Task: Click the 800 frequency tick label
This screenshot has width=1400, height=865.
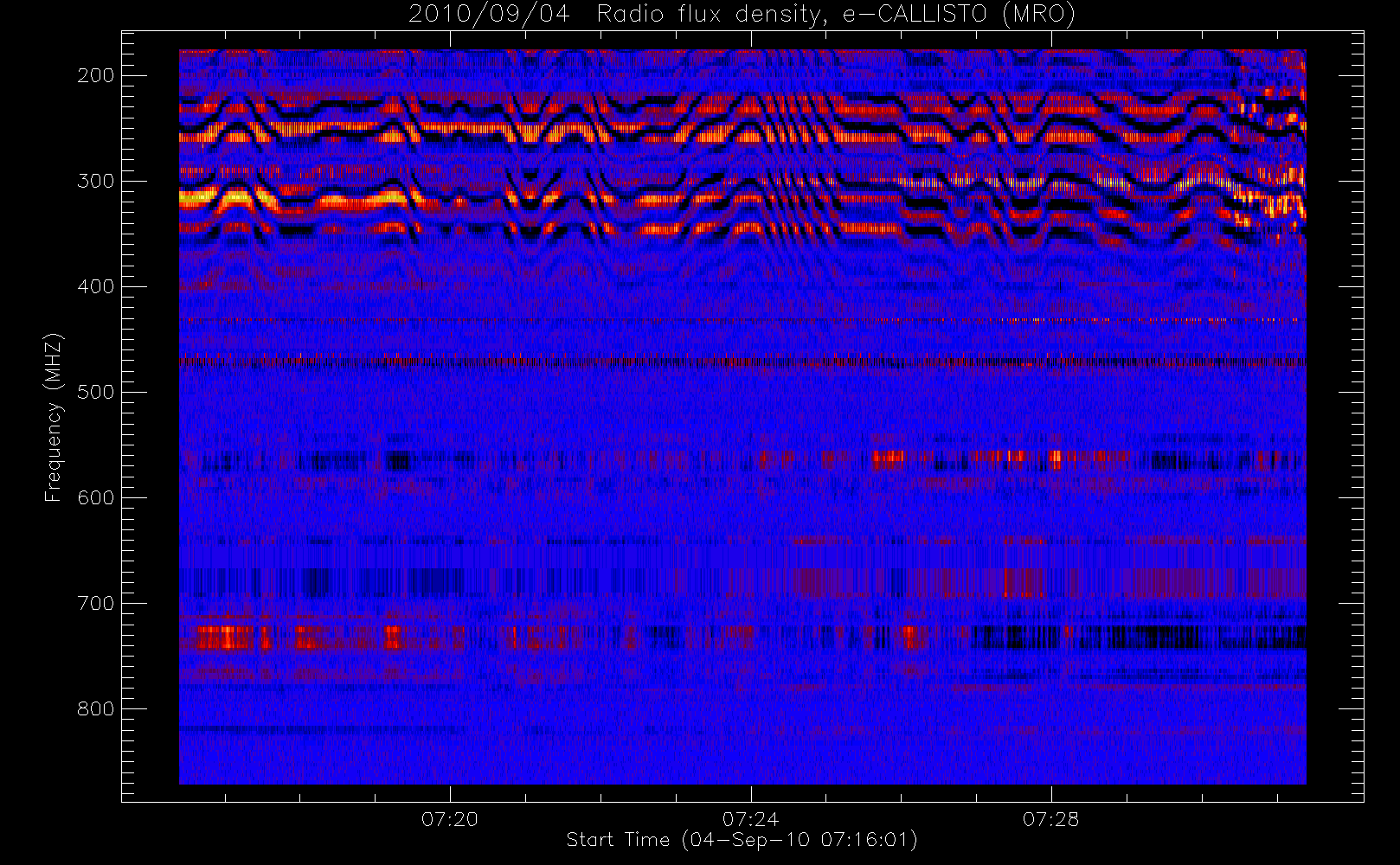Action: 96,708
